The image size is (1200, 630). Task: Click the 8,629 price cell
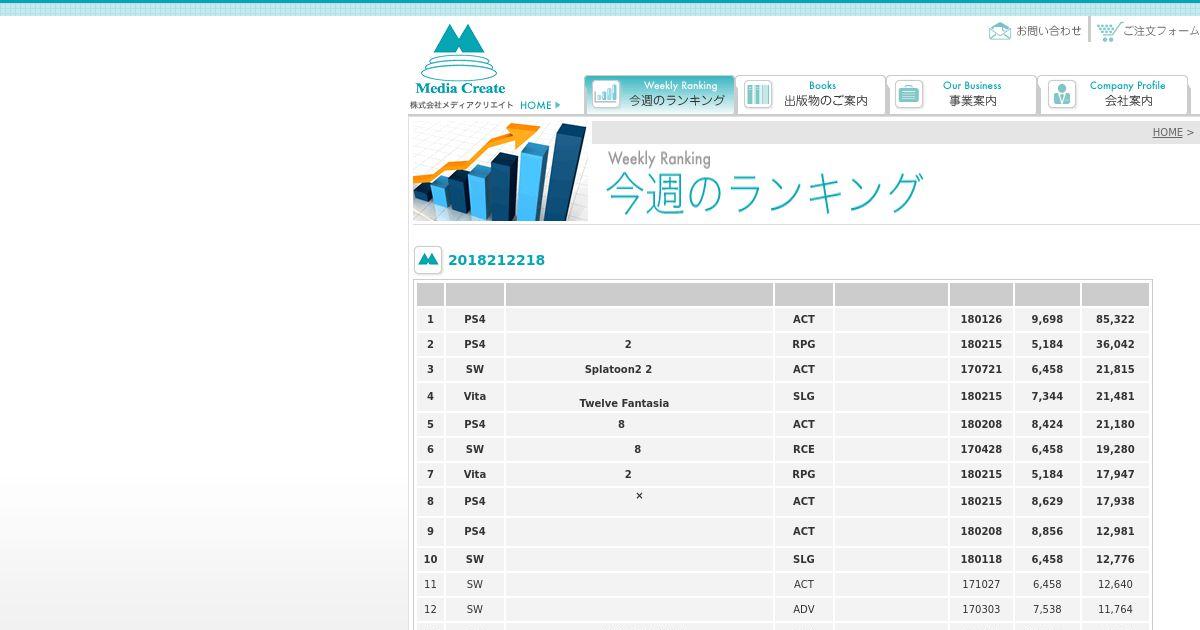tap(1047, 501)
